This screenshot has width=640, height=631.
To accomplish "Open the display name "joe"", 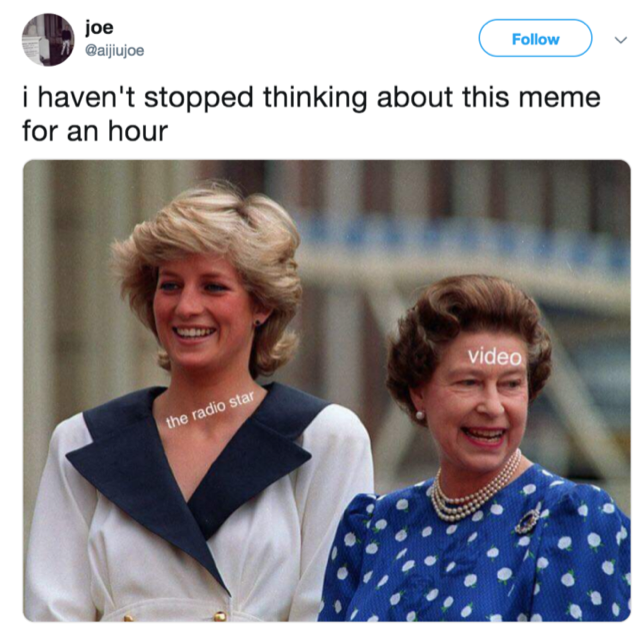I will (x=99, y=28).
